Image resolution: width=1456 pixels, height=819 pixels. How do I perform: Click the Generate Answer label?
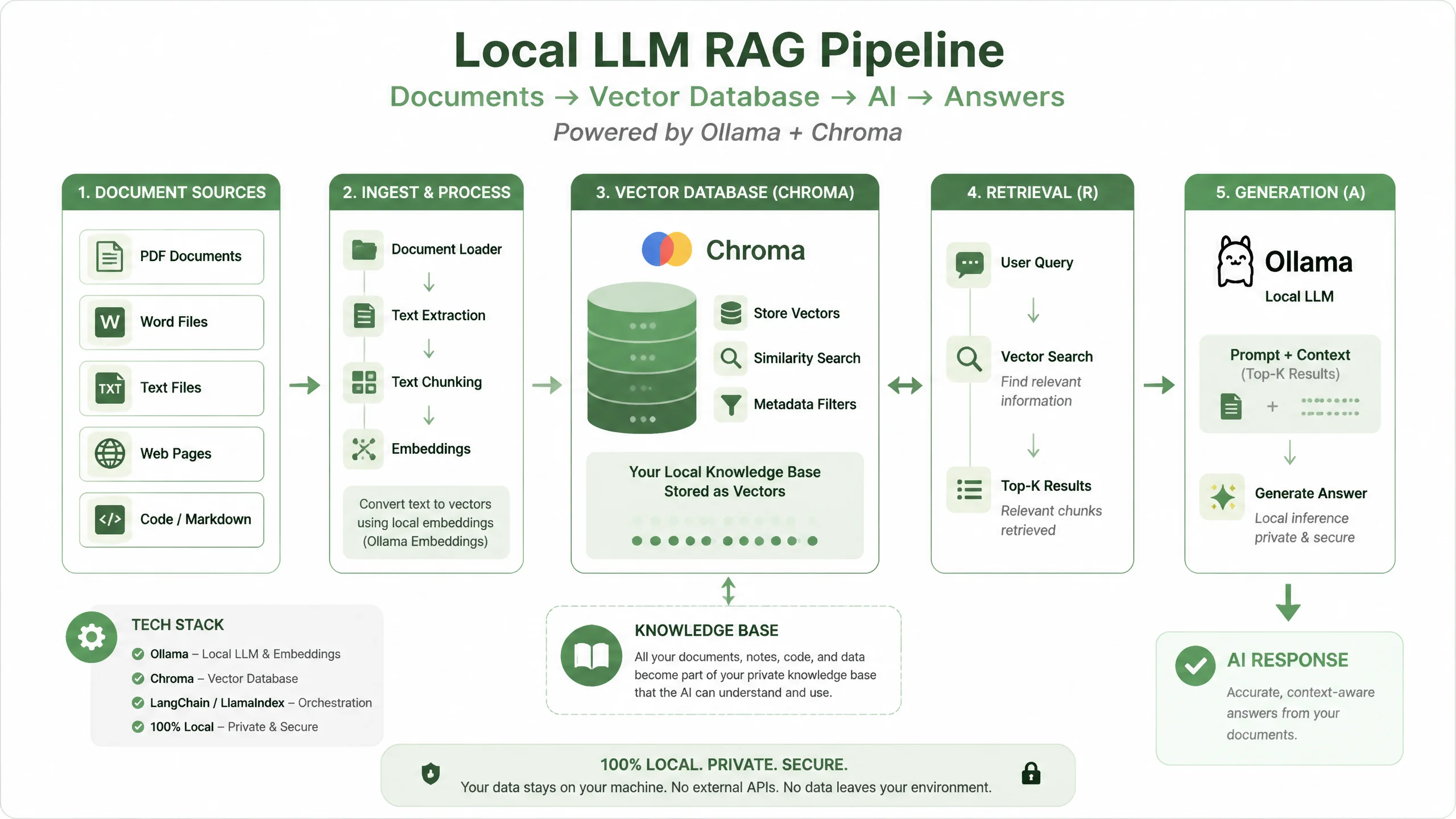click(1310, 493)
